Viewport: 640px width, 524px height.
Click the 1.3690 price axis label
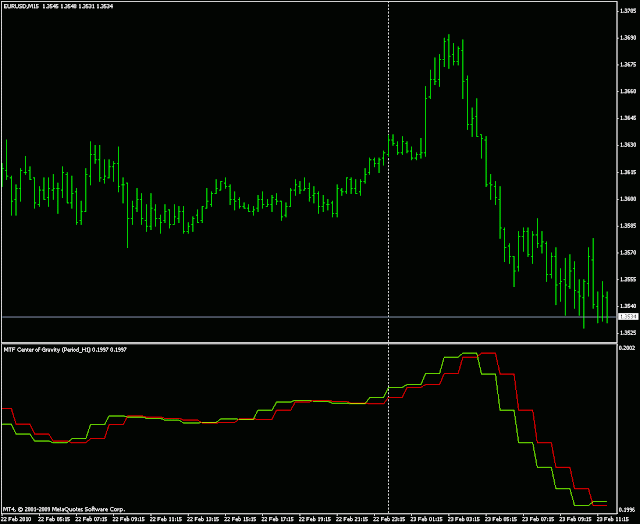pos(628,38)
